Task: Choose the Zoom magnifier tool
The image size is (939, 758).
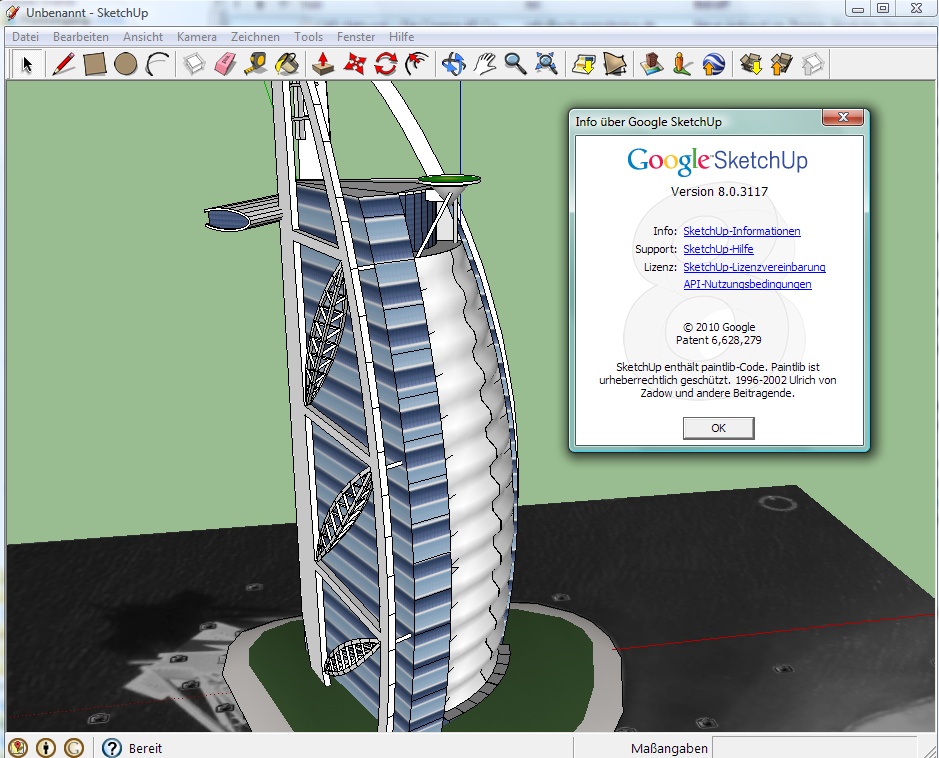Action: [516, 64]
